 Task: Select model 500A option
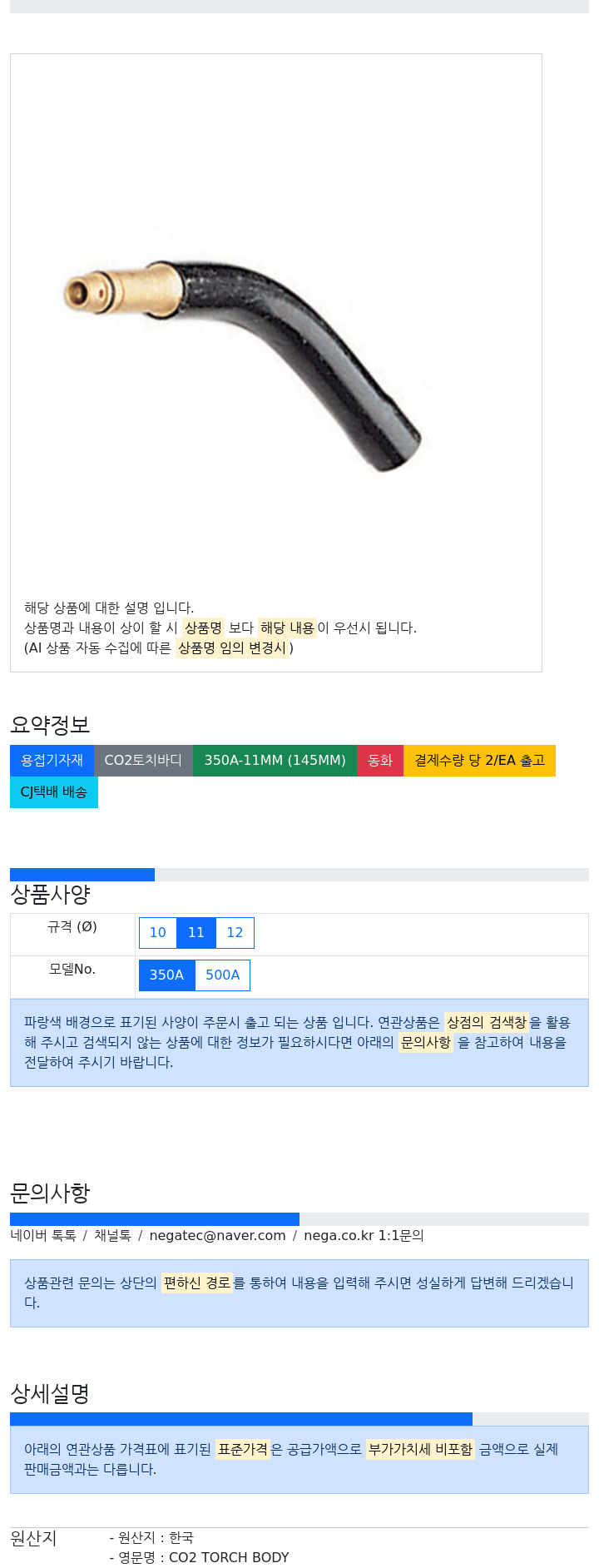pyautogui.click(x=223, y=975)
